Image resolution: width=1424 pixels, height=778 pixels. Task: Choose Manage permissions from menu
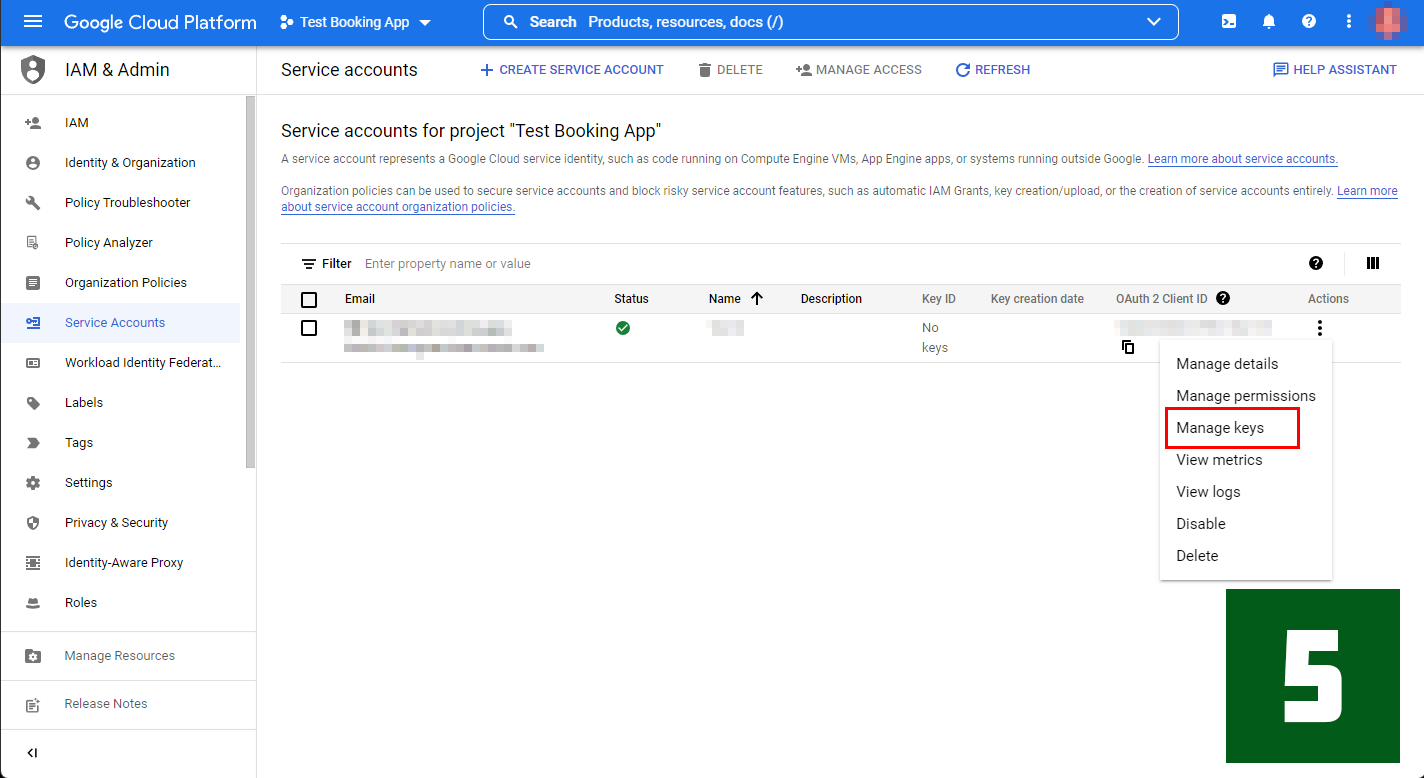1246,396
